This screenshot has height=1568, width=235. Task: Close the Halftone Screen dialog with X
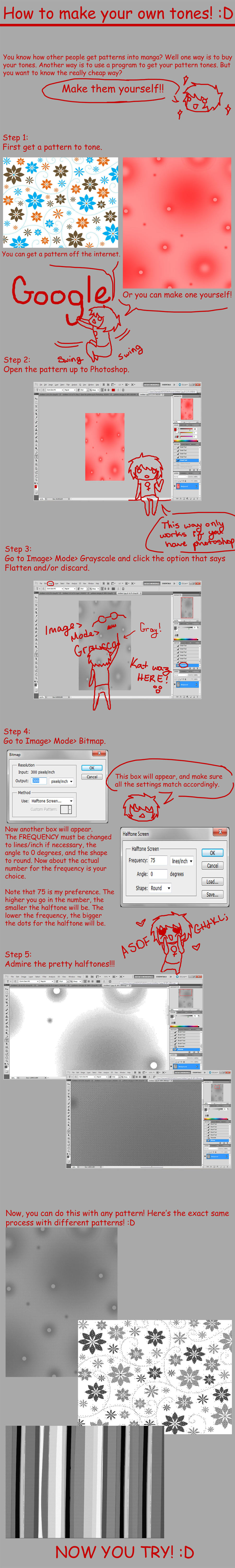click(220, 832)
